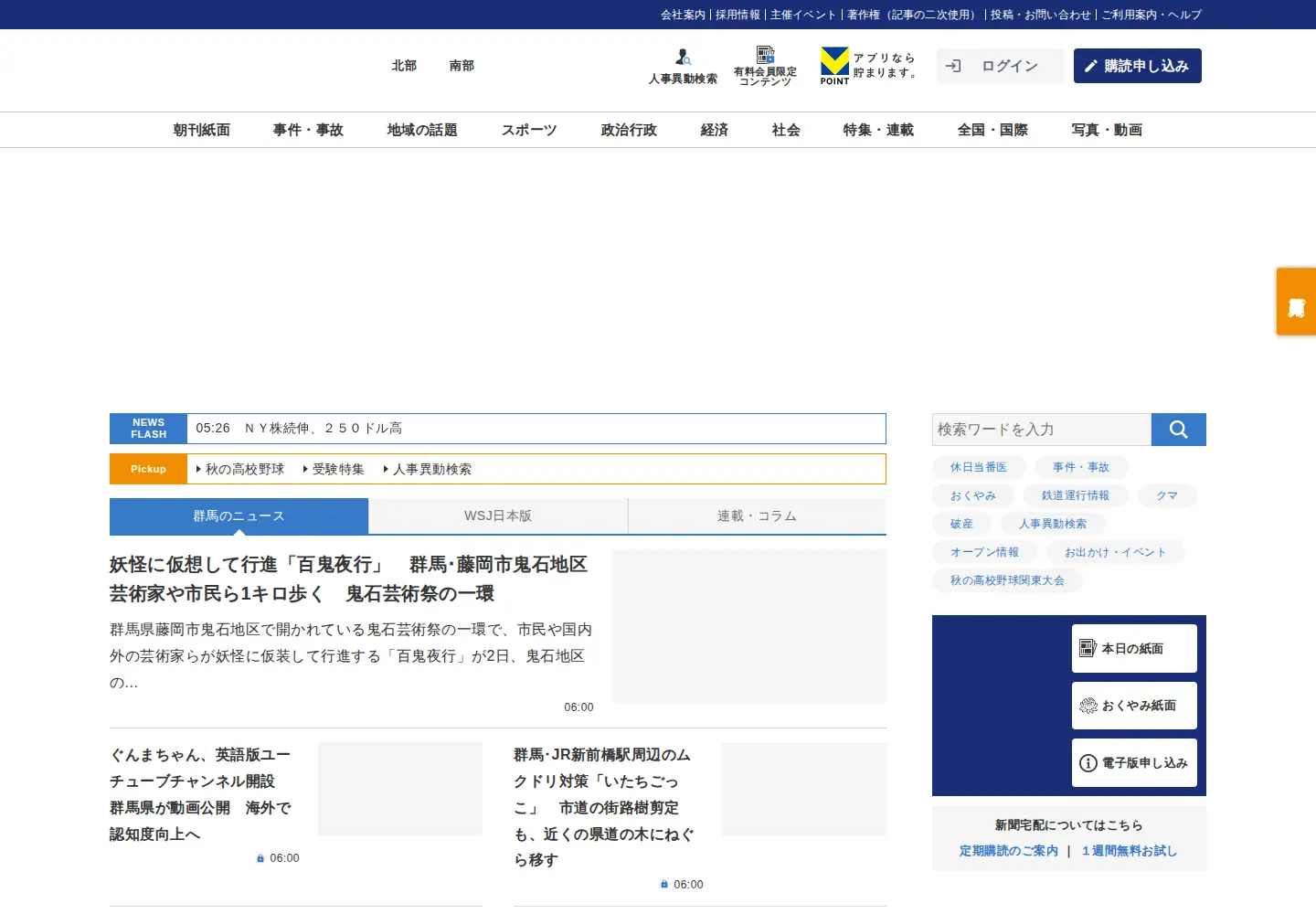Open the 人事異動検索 person search icon
Image resolution: width=1316 pixels, height=914 pixels.
point(683,58)
